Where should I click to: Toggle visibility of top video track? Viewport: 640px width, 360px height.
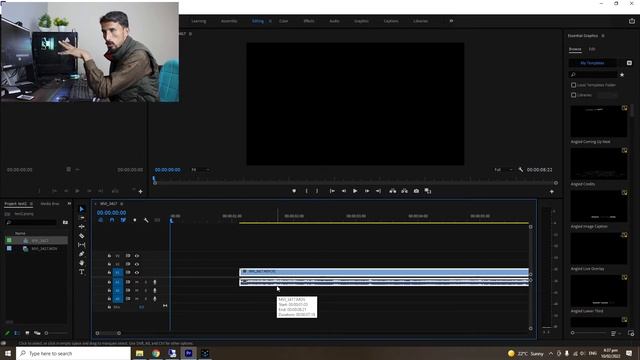coord(137,256)
